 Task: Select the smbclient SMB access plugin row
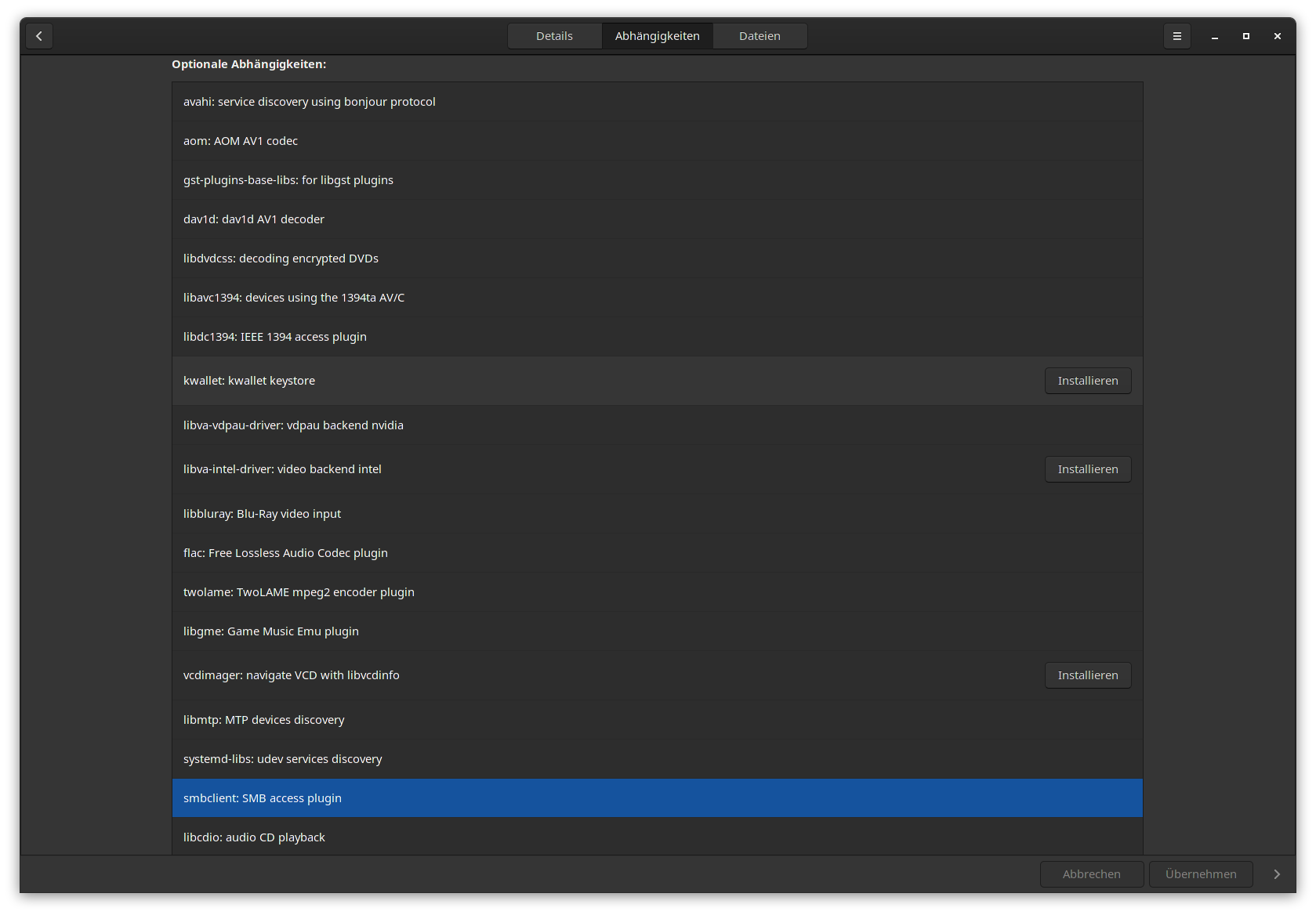657,798
